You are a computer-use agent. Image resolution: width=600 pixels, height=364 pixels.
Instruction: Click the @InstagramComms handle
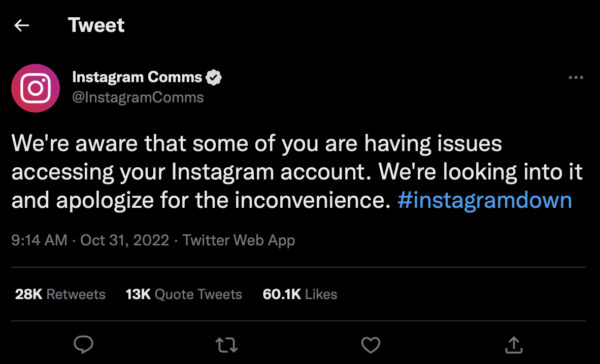138,98
